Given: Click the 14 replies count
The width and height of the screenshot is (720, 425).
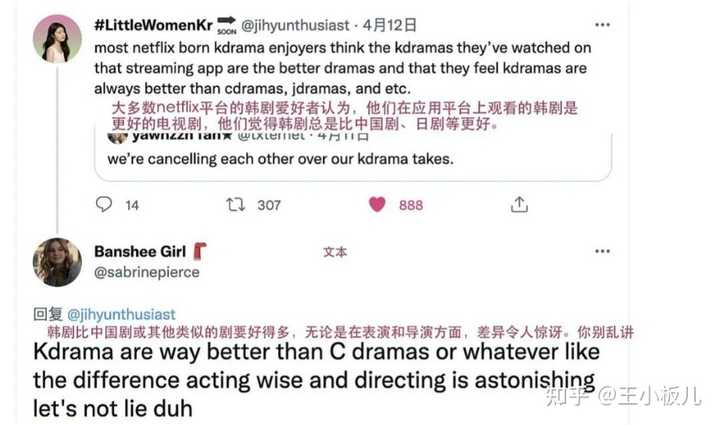Looking at the screenshot, I should [132, 205].
